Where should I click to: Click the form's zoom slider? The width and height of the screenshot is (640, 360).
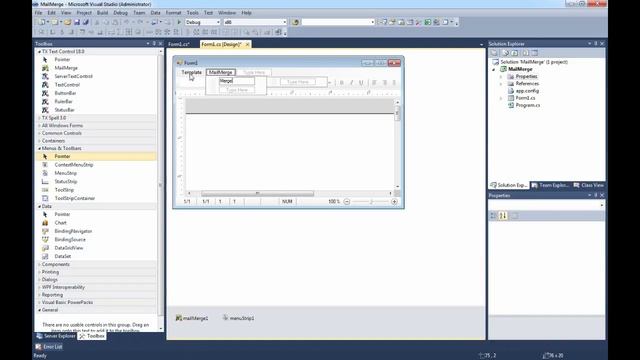coord(371,202)
